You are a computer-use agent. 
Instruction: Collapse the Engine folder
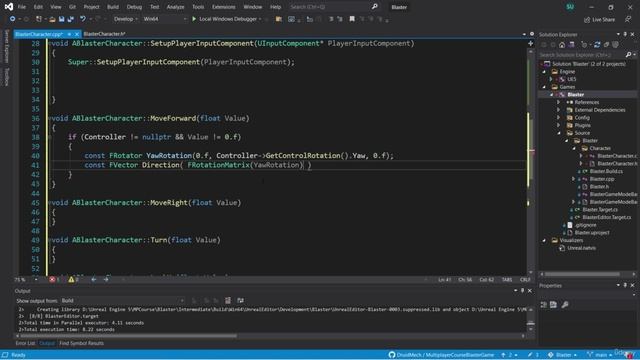pyautogui.click(x=544, y=71)
